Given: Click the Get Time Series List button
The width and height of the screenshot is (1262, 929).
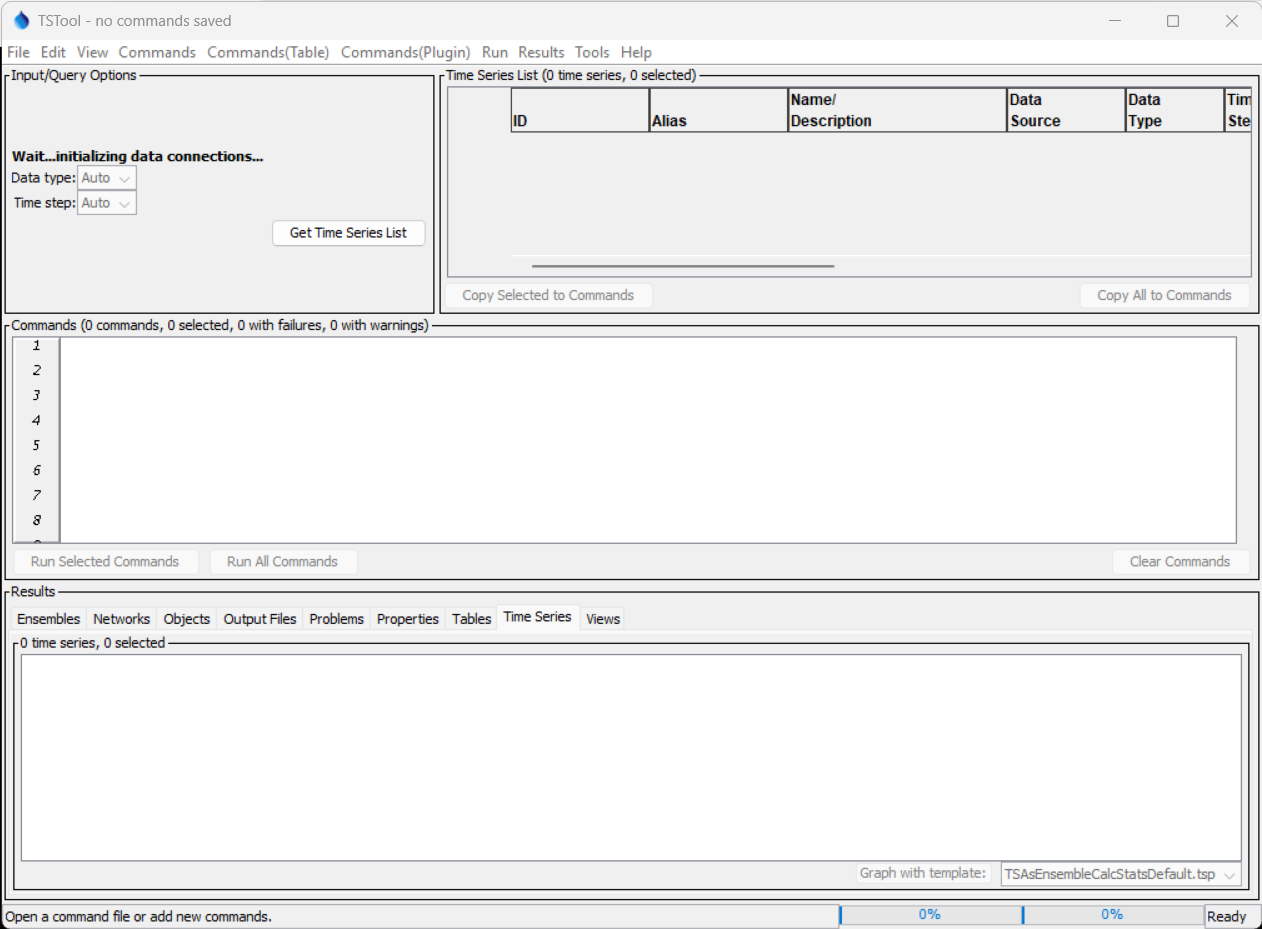Looking at the screenshot, I should tap(348, 232).
